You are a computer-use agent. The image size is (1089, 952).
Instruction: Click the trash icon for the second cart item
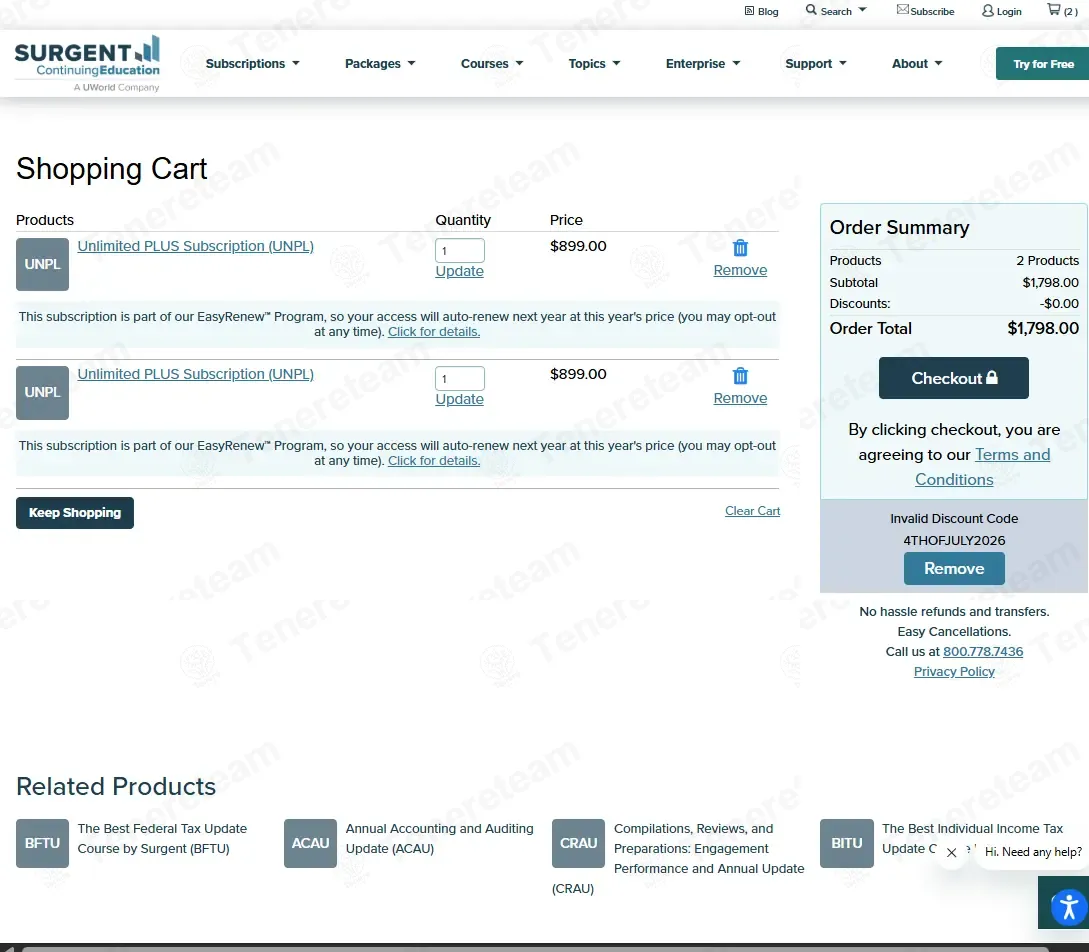740,376
